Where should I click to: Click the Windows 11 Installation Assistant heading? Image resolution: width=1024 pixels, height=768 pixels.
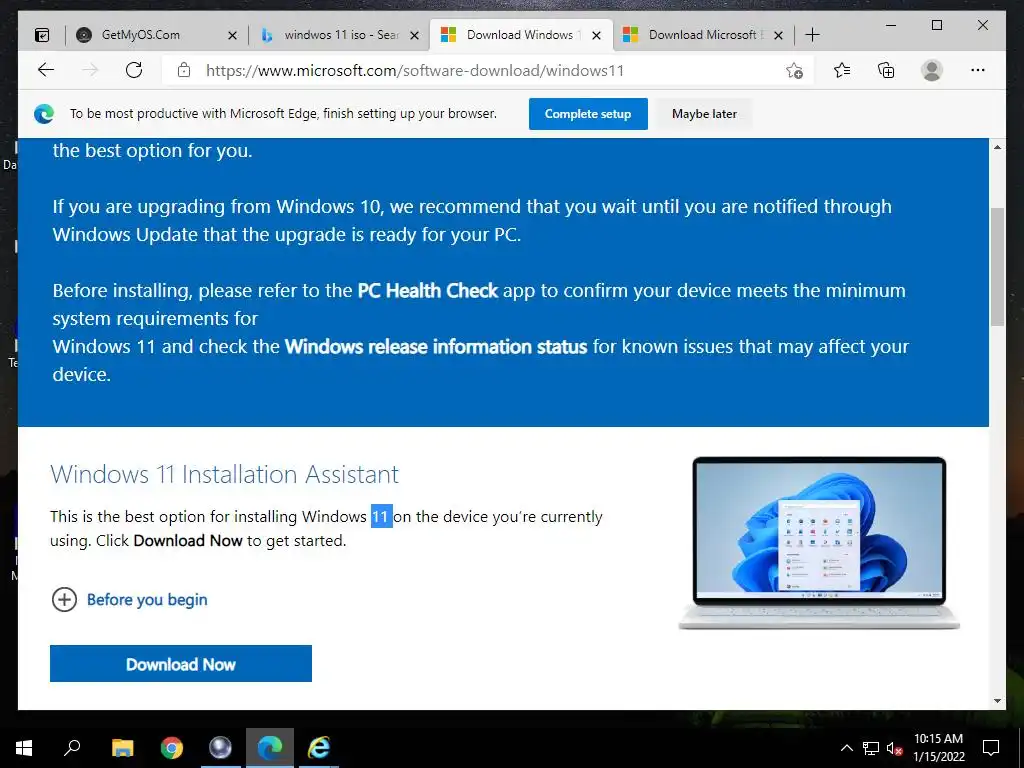(x=225, y=474)
